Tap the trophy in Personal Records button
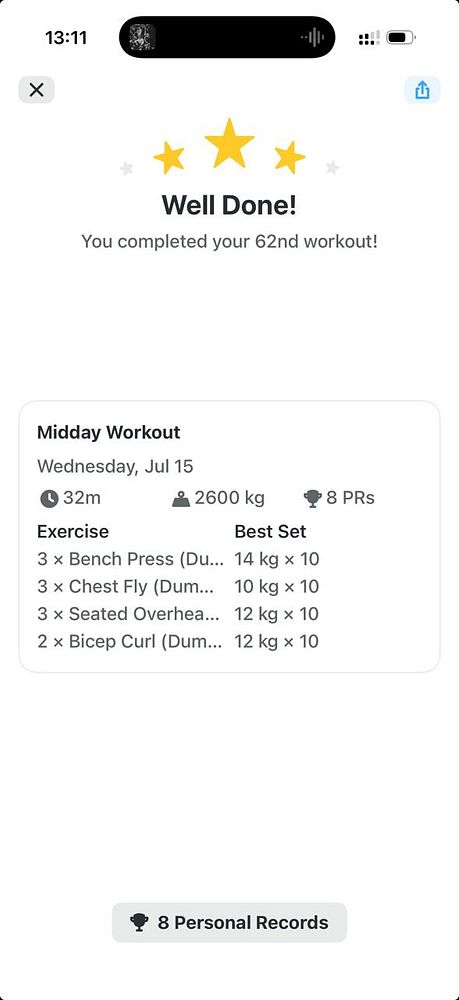 (x=139, y=922)
